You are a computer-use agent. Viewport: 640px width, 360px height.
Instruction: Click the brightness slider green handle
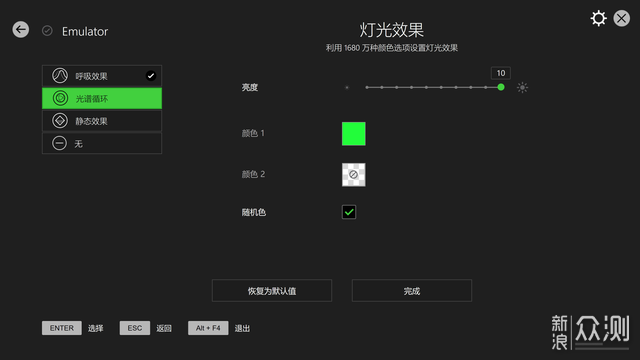coord(501,87)
